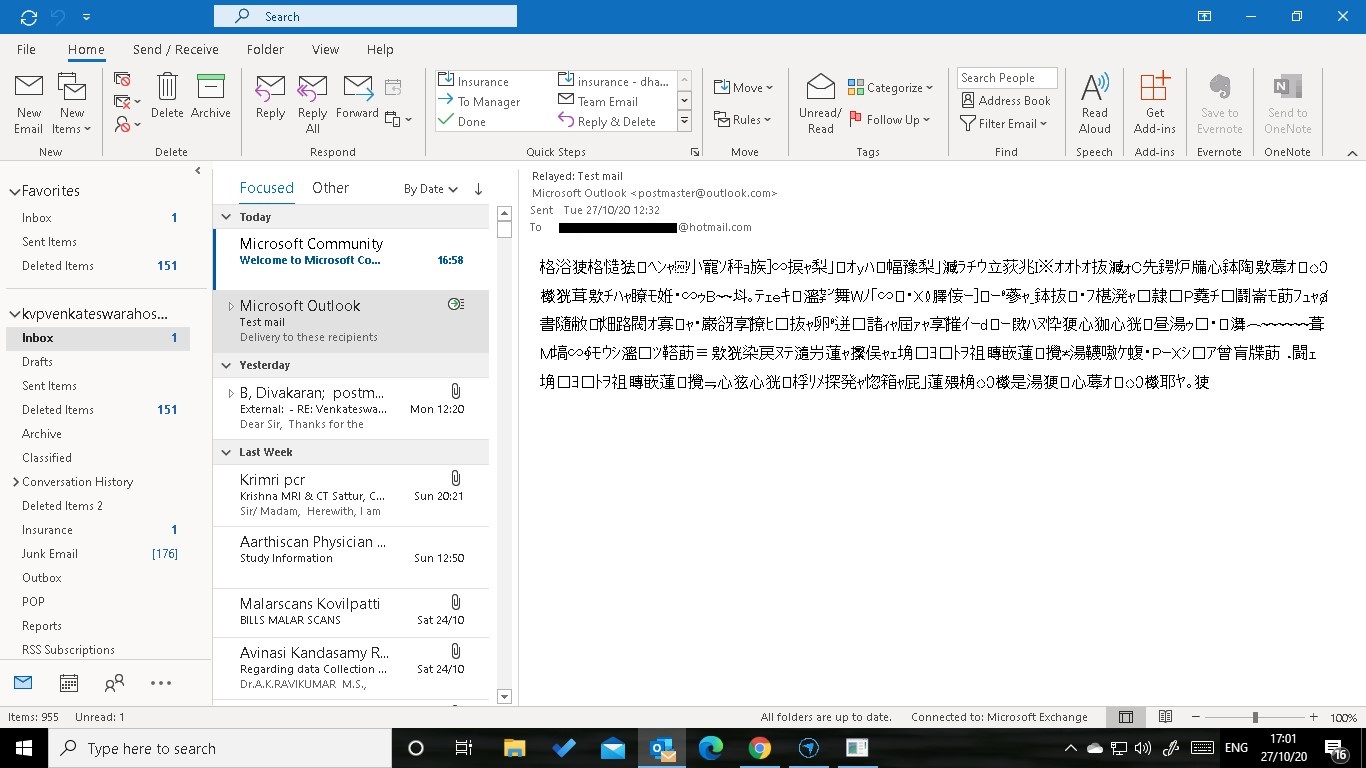Open the New Items button
Viewport: 1366px width, 768px height.
[x=72, y=103]
